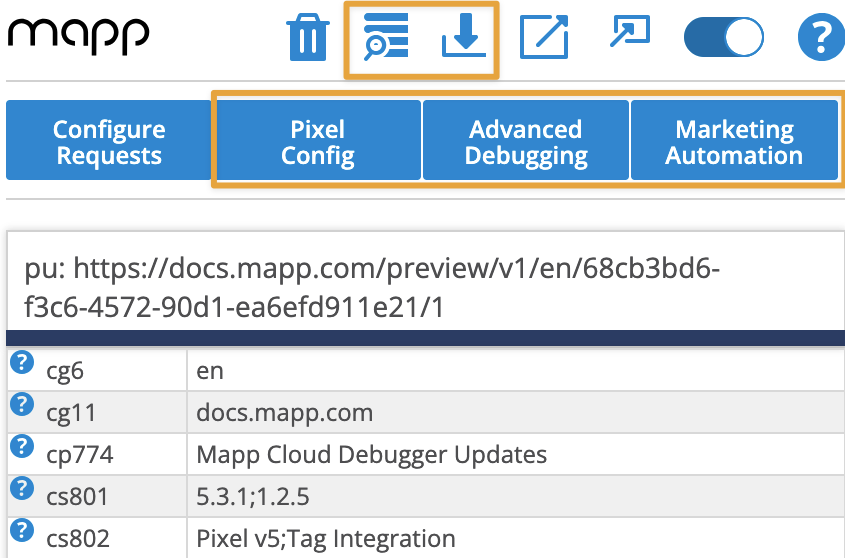Select 'Pixel v5;Tag Integration' value
Screen dimensions: 845x558
[326, 539]
